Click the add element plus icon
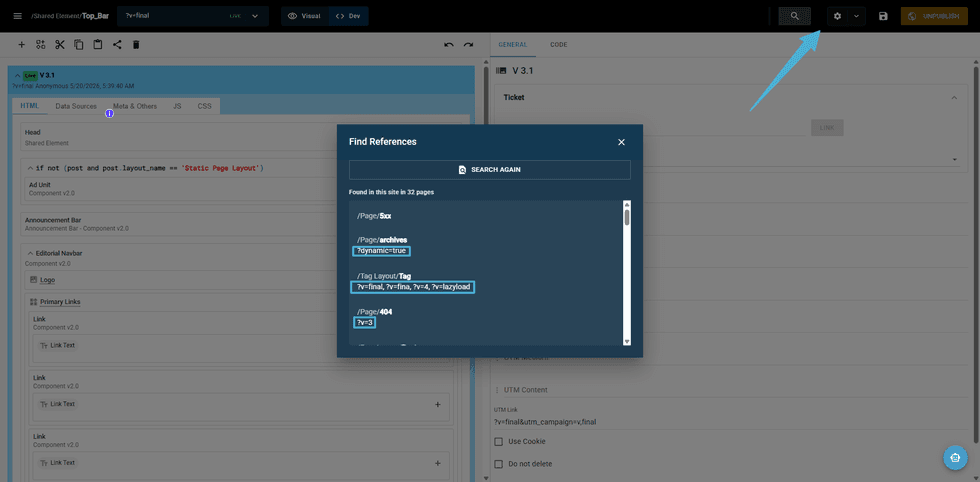 [22, 44]
